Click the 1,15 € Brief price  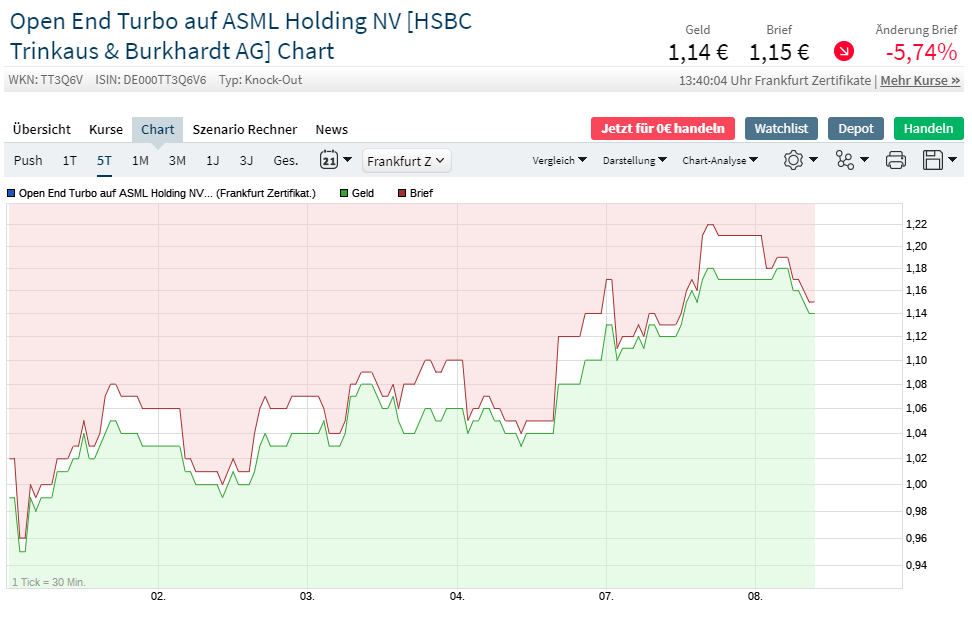pyautogui.click(x=779, y=52)
